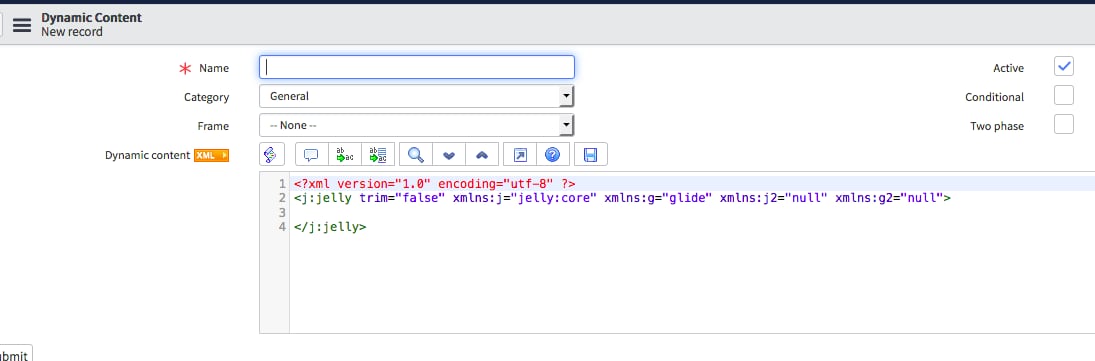Viewport: 1095px width, 361px height.
Task: Open the Category dropdown showing General
Action: (417, 96)
